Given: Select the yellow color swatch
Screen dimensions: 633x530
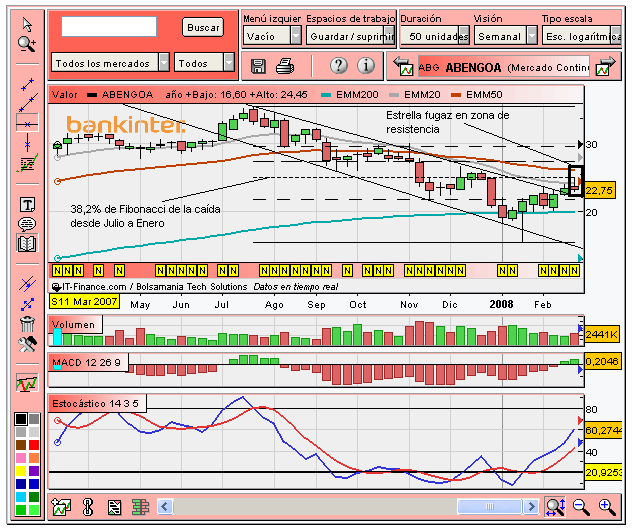Looking at the screenshot, I should (21, 471).
